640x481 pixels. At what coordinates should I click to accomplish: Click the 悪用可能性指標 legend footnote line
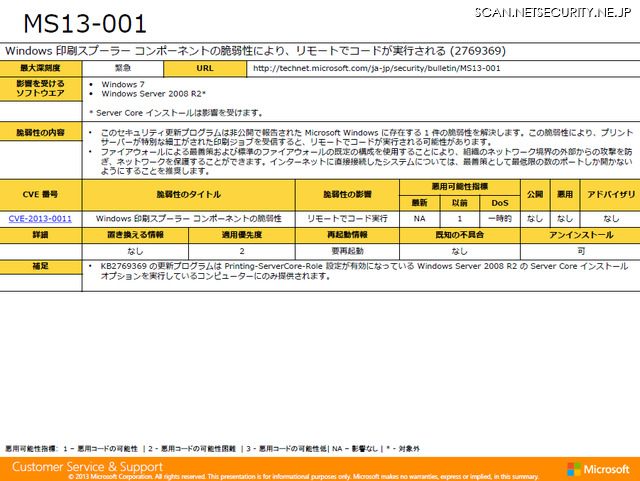pyautogui.click(x=212, y=449)
